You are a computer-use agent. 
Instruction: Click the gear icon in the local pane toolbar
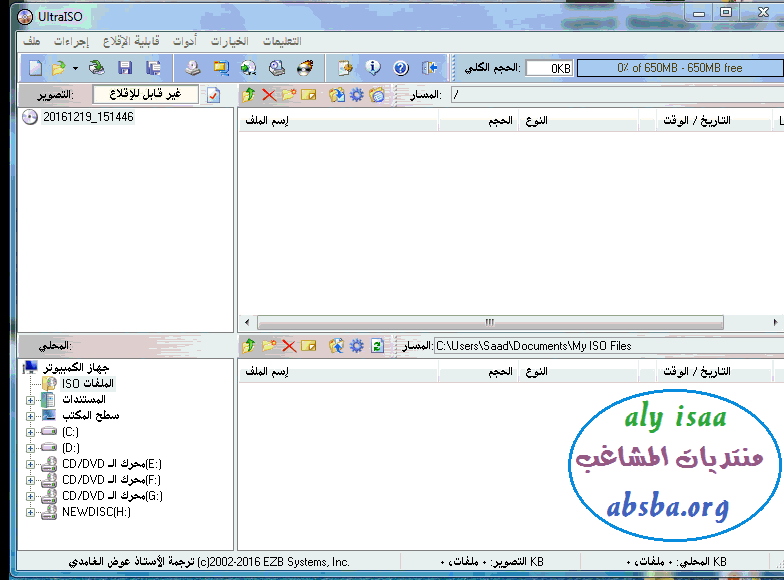356,346
